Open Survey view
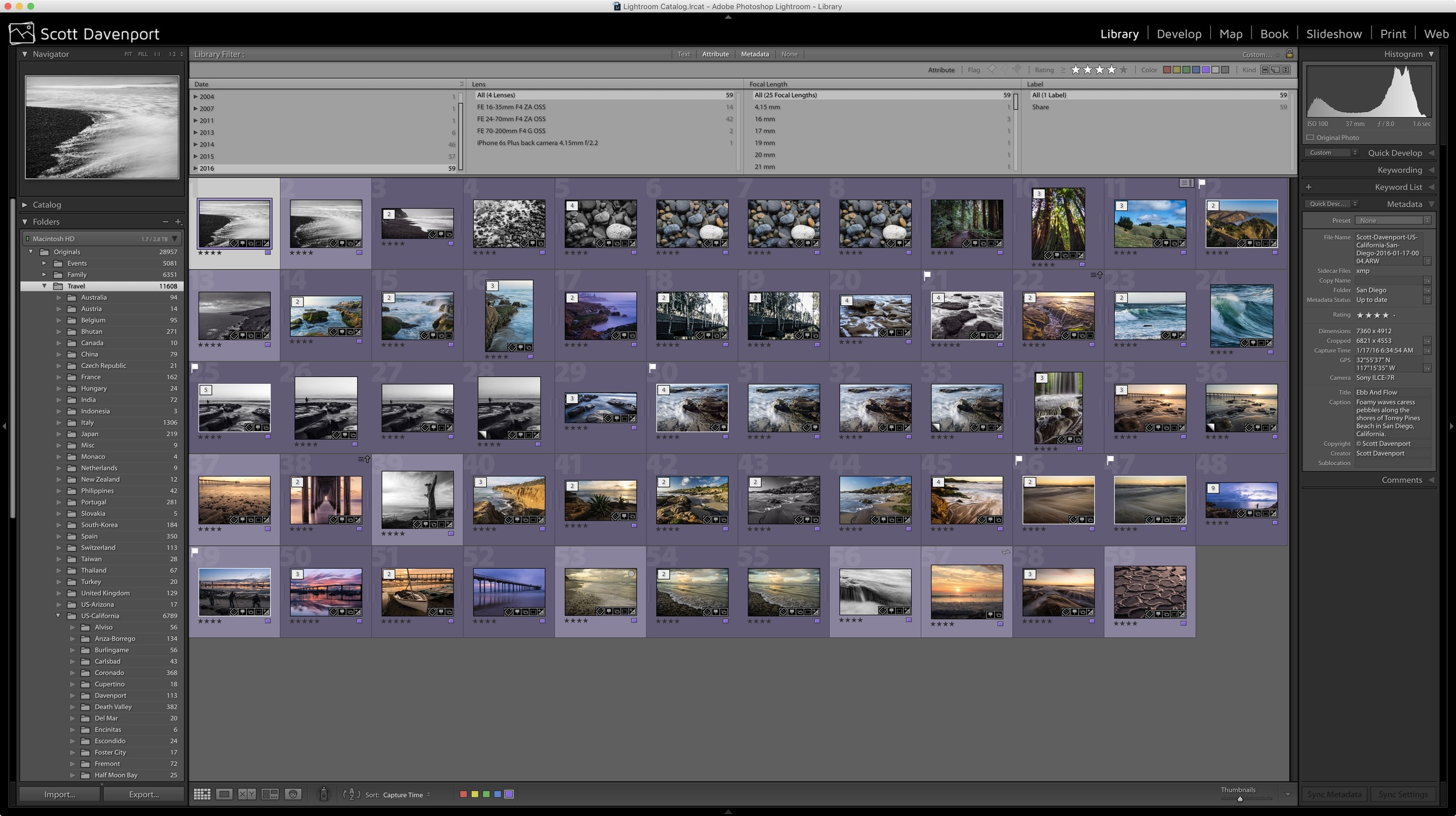Image resolution: width=1456 pixels, height=816 pixels. (x=270, y=794)
